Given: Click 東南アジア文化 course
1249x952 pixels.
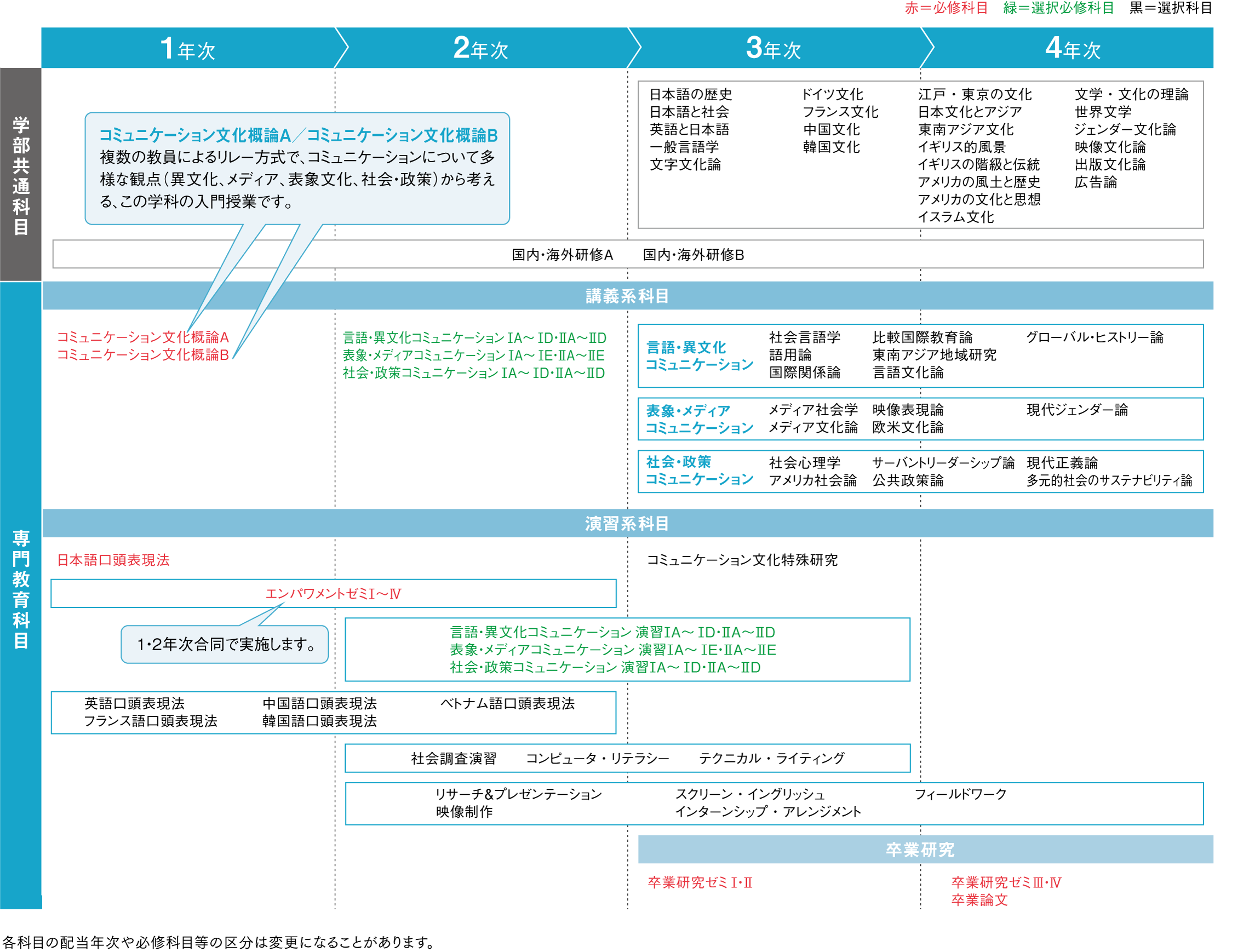Looking at the screenshot, I should [966, 130].
